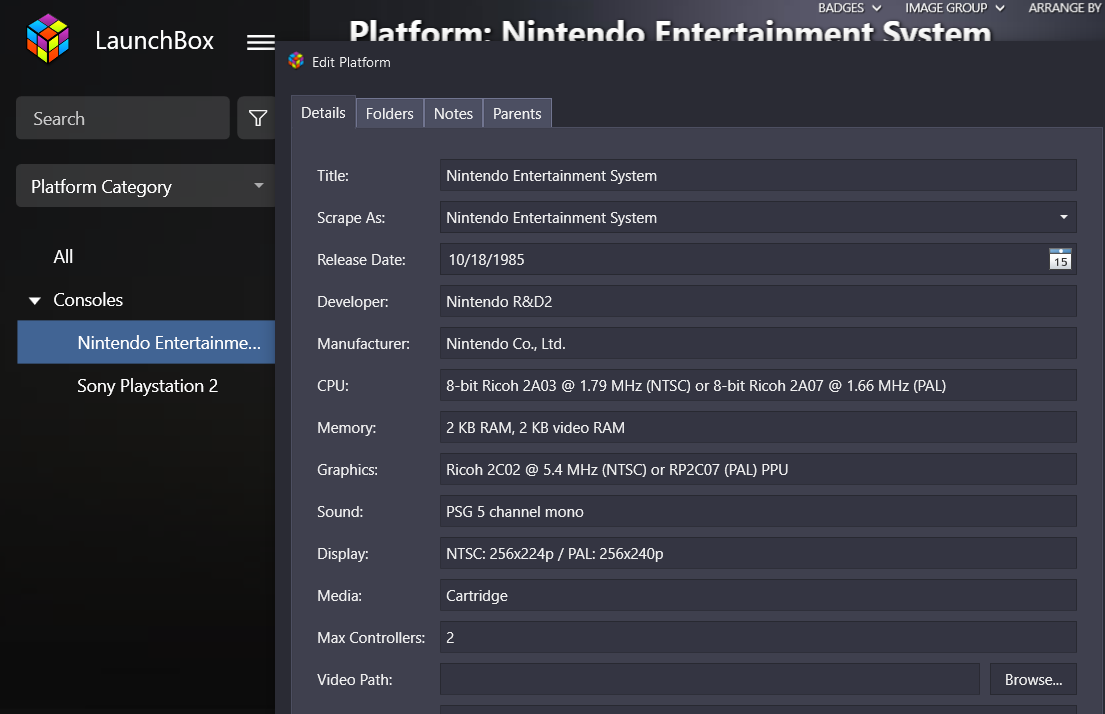1105x714 pixels.
Task: Click the CPU: field label
Action: 333,386
